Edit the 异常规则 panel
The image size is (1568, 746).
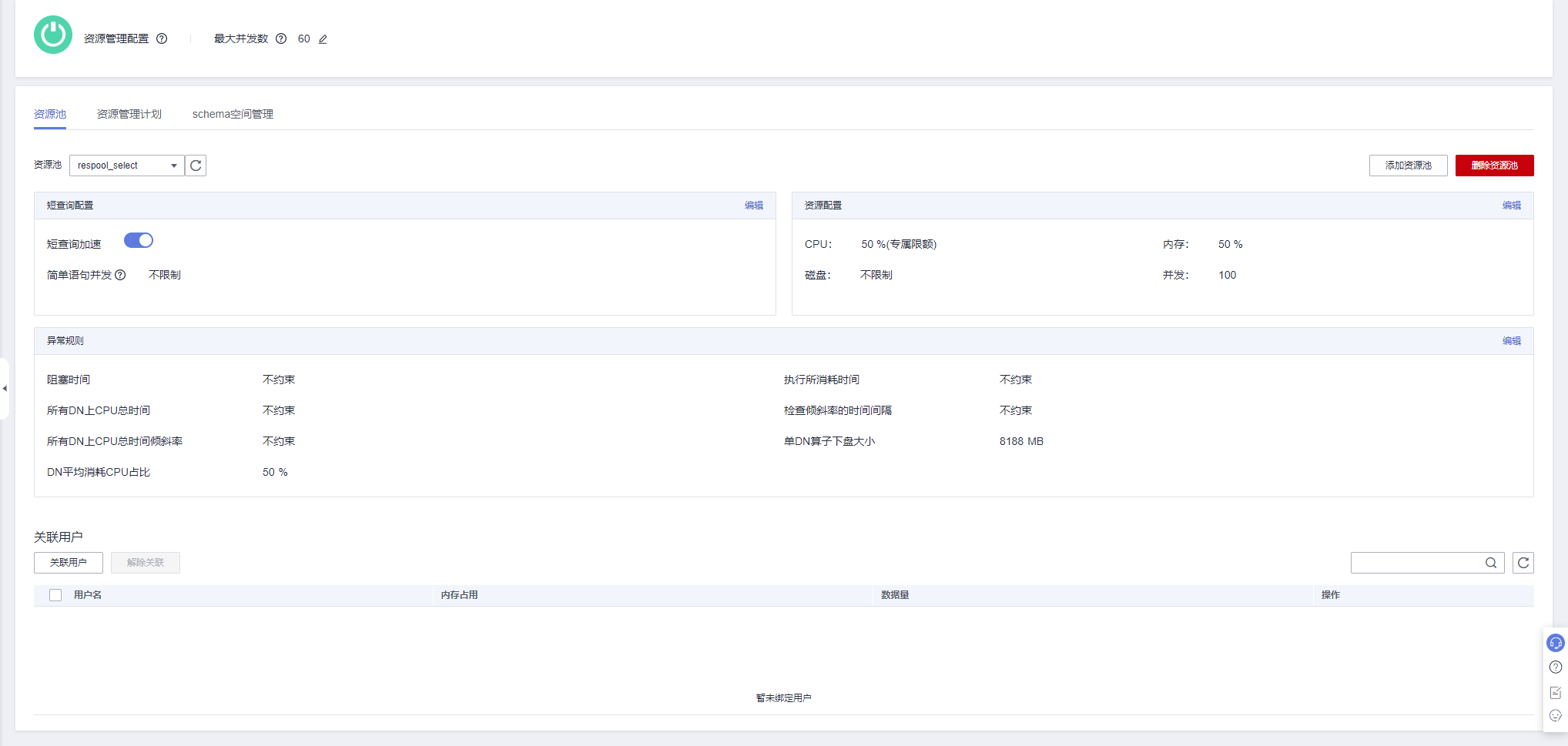(1512, 341)
